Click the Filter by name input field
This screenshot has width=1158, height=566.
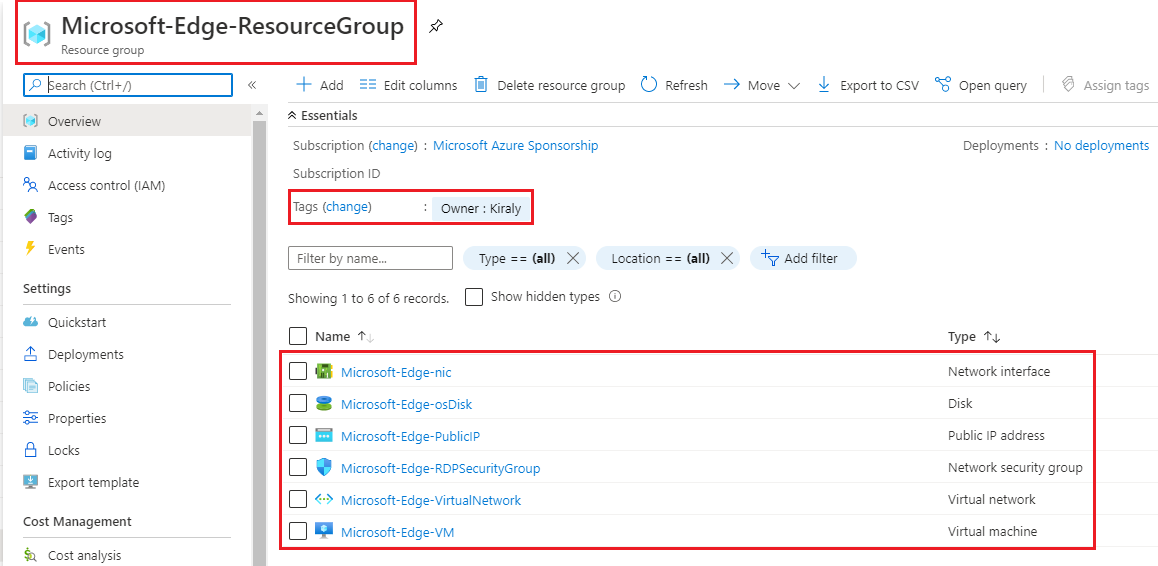pos(370,258)
